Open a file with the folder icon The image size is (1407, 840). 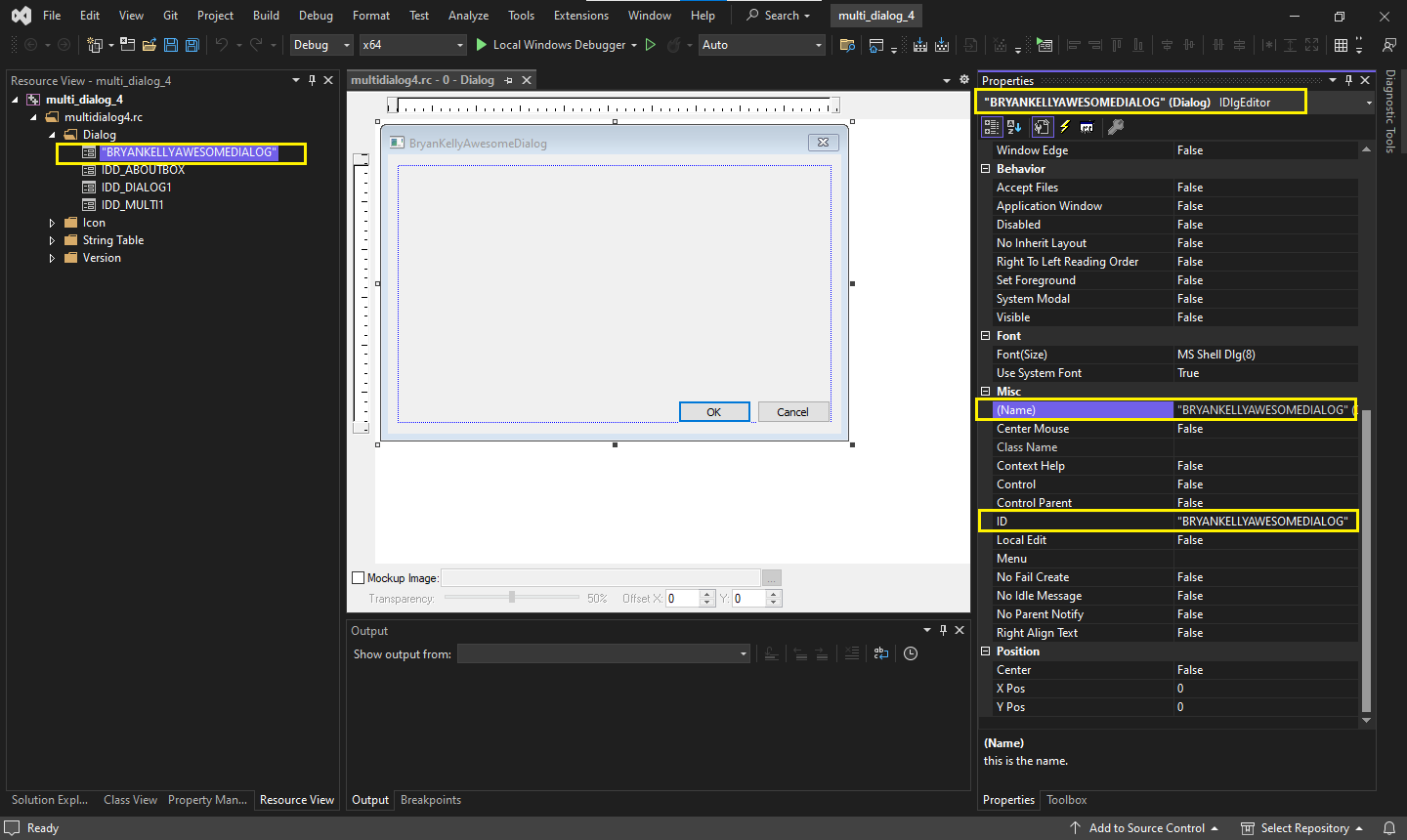149,45
